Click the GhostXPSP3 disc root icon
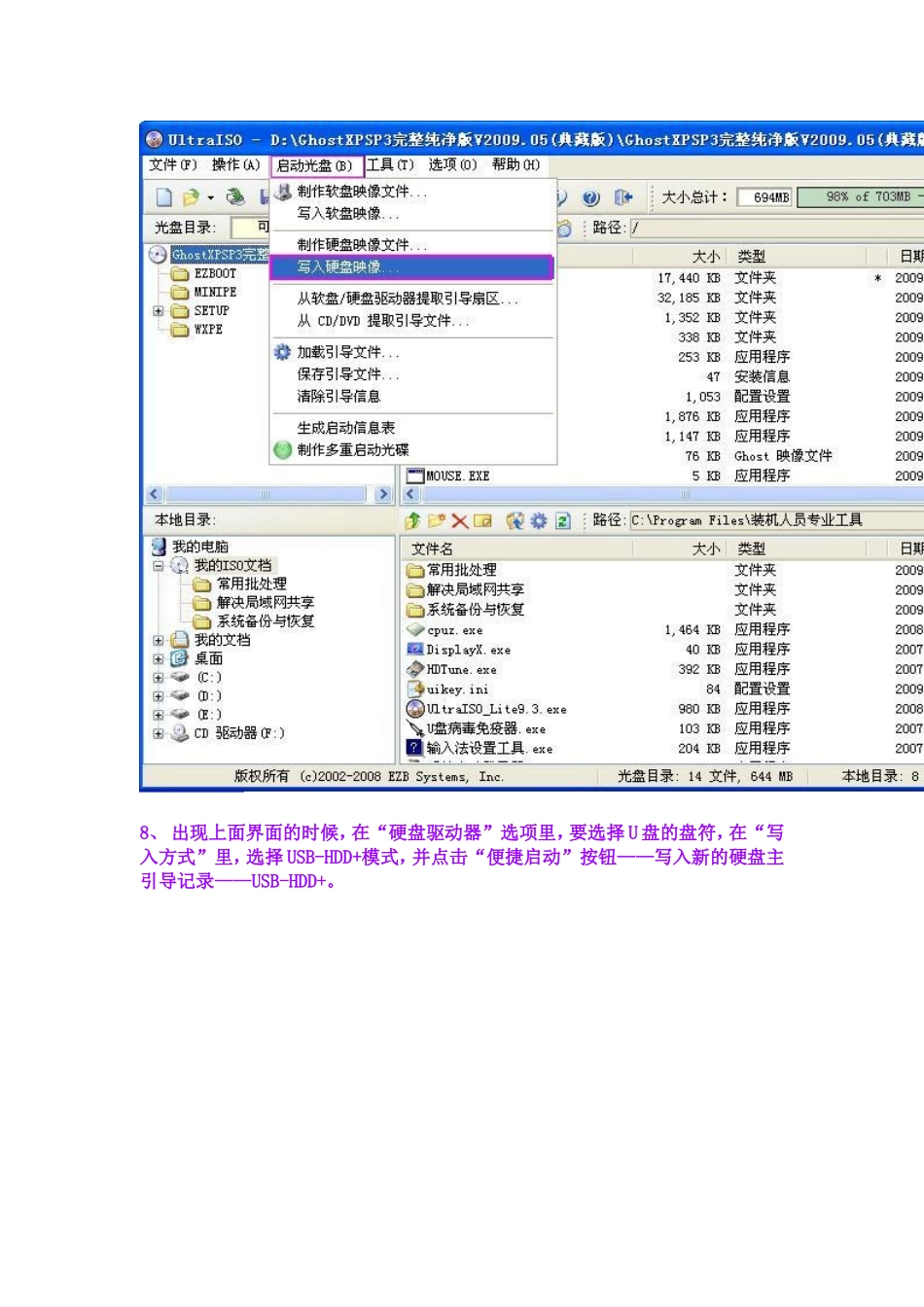924x1307 pixels. click(158, 255)
